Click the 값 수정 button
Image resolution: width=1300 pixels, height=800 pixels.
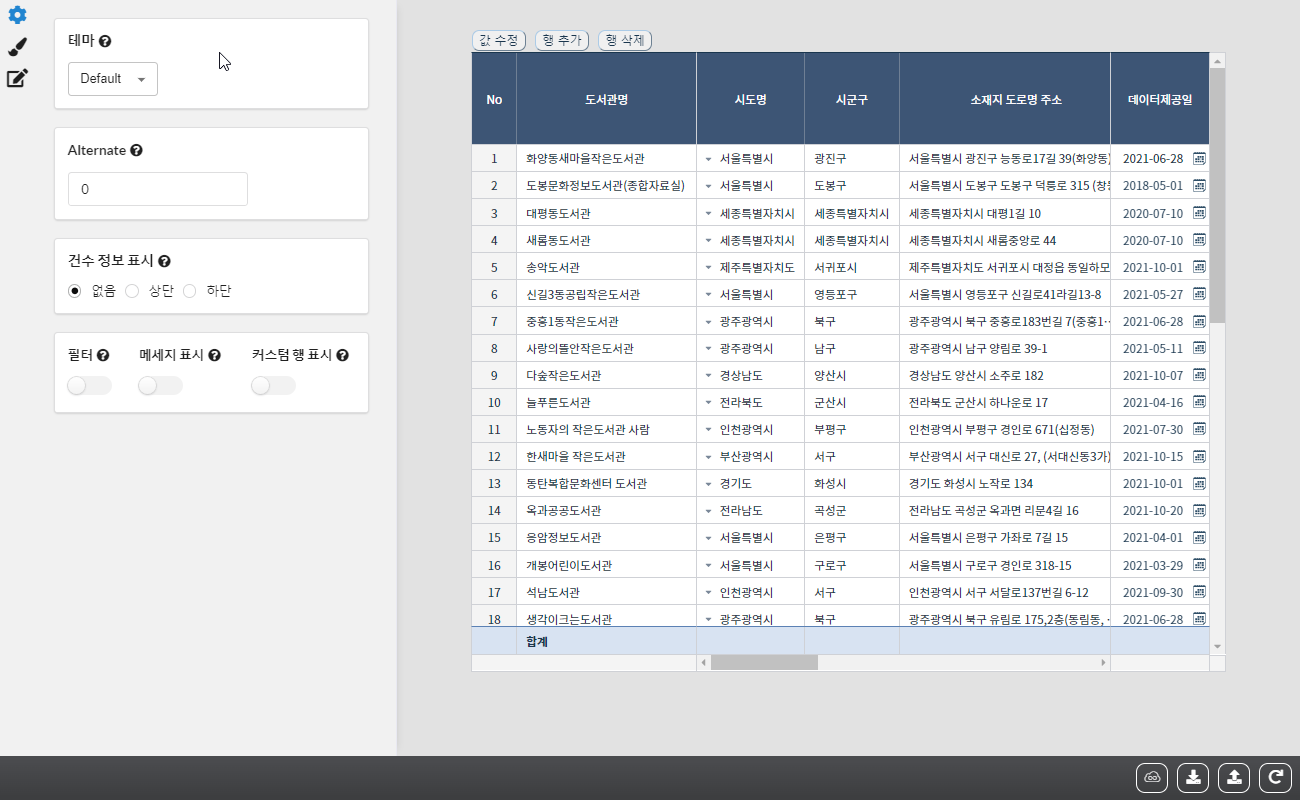point(499,40)
